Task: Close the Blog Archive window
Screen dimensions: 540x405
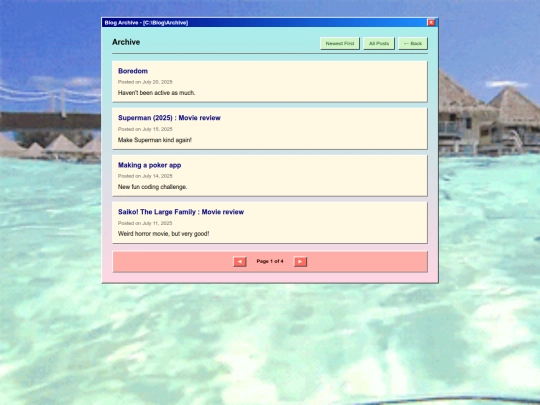Action: (x=431, y=22)
